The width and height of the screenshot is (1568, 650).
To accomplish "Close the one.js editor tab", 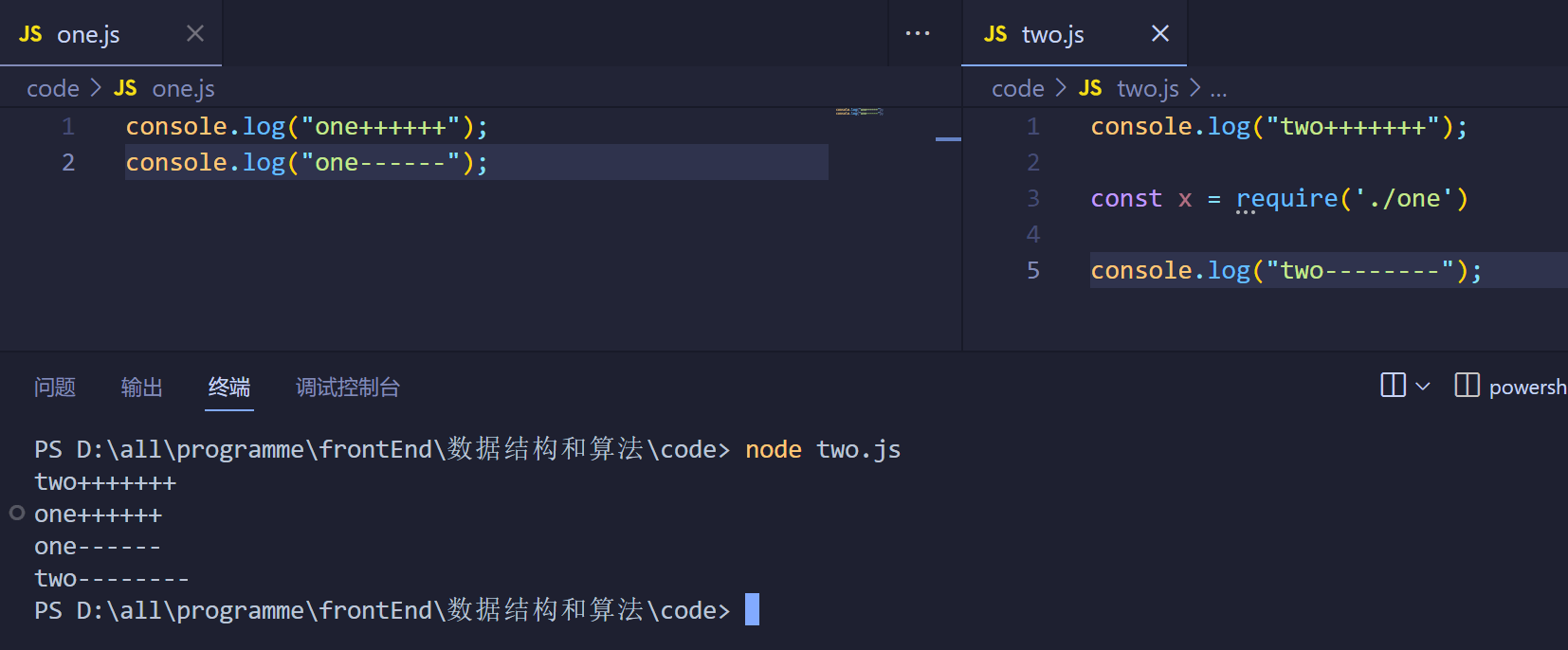I will tap(195, 34).
